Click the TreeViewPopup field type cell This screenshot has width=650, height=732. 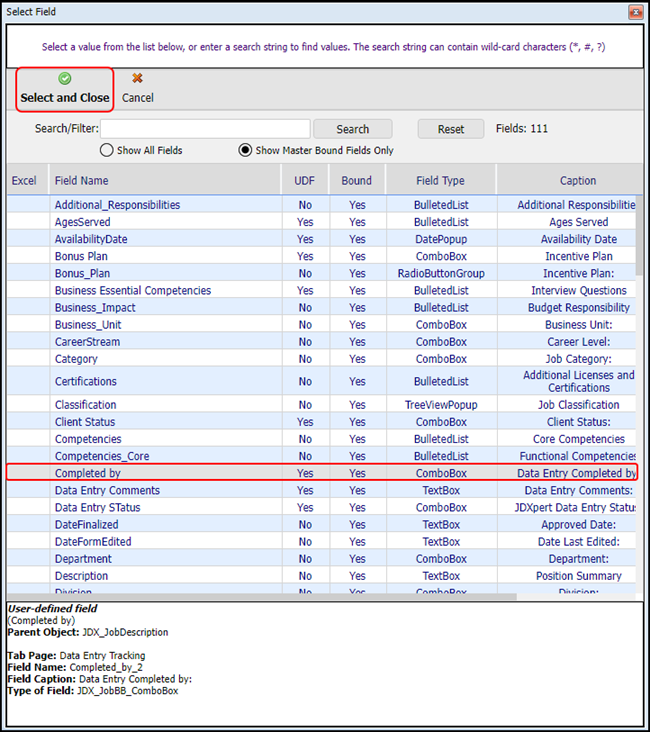pos(441,405)
